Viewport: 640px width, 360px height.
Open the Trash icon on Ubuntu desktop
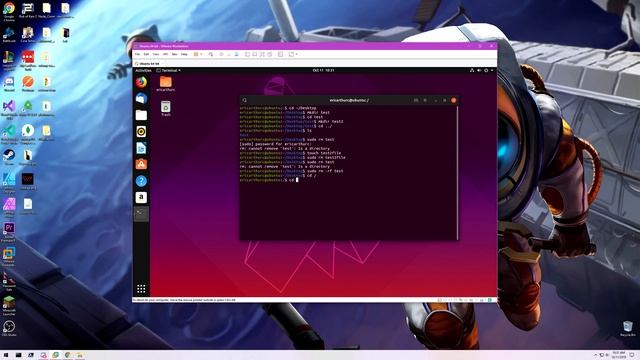[166, 109]
